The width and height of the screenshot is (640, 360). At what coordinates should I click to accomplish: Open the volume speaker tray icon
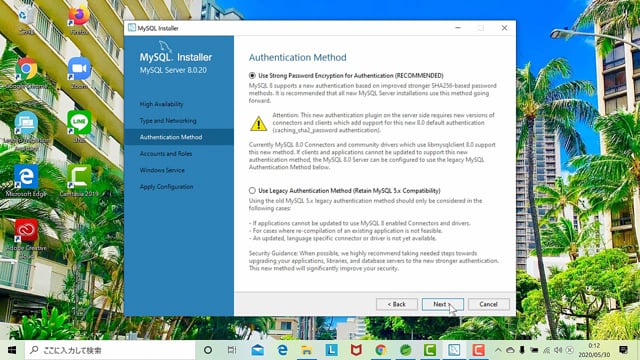click(x=558, y=350)
